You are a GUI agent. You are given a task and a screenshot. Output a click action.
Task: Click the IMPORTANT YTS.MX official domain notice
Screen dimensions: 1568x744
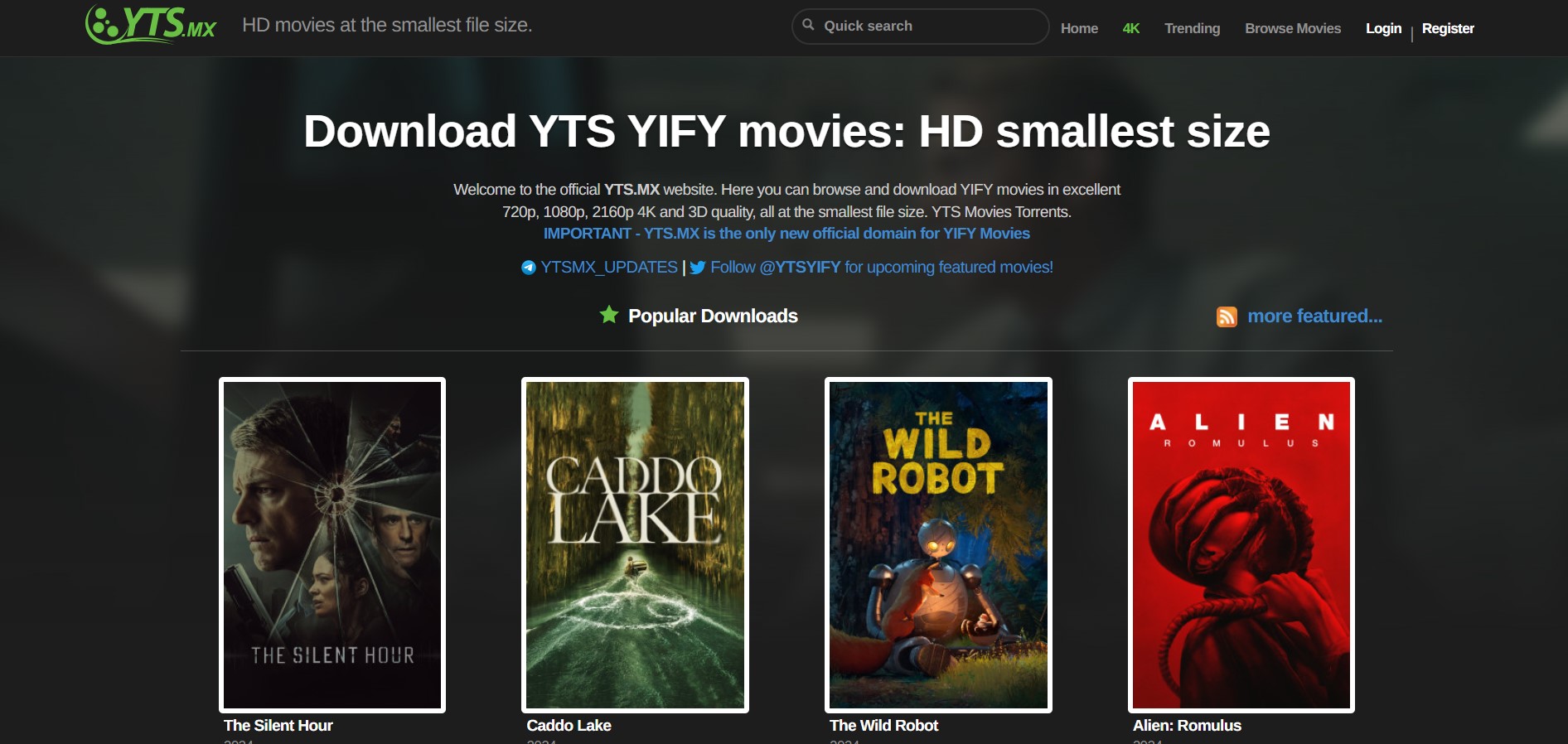[786, 234]
